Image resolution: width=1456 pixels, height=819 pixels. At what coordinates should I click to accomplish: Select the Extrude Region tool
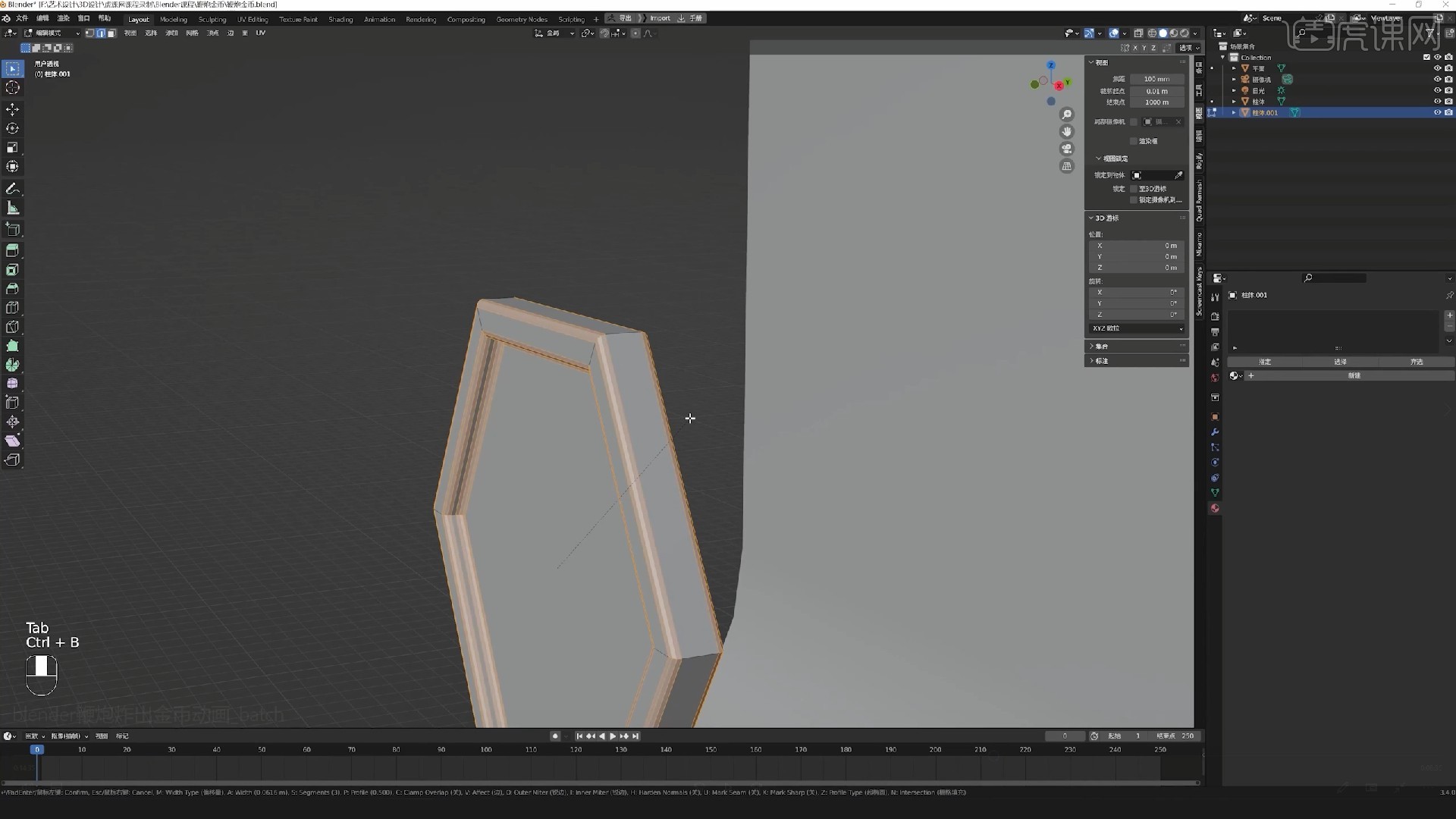(13, 250)
